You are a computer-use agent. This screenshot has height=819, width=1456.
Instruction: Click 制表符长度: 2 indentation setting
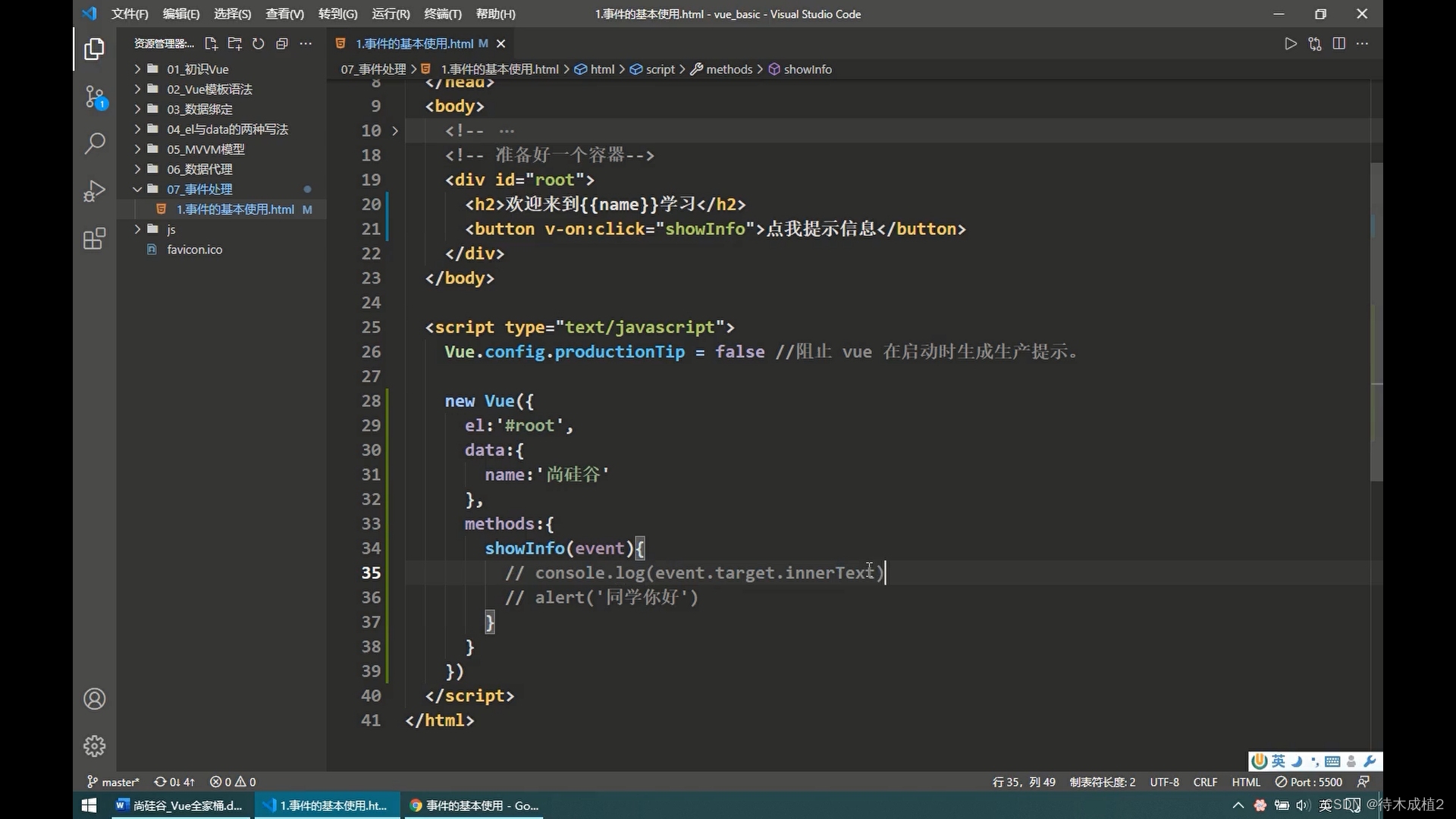[1103, 782]
